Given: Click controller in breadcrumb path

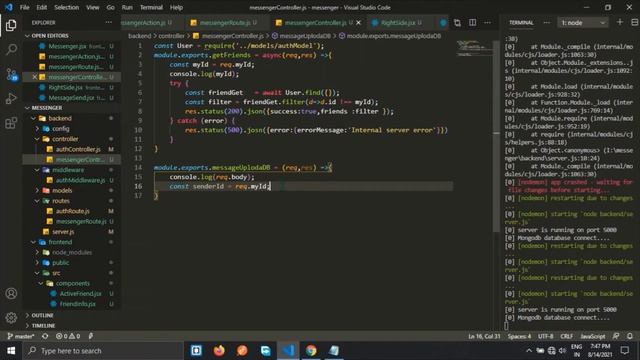Looking at the screenshot, I should pyautogui.click(x=171, y=36).
